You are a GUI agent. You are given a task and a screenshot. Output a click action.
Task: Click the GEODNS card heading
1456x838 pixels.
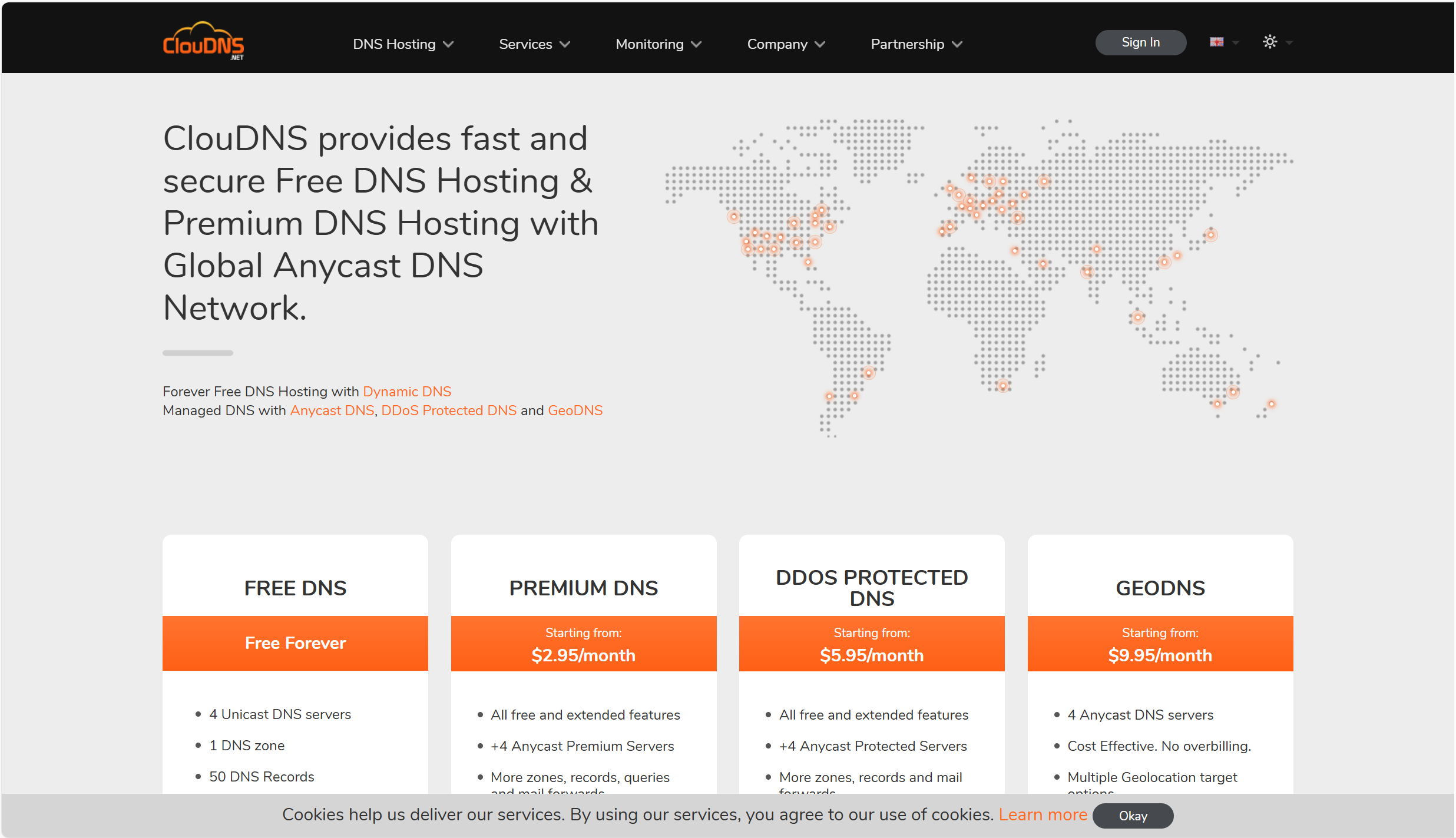1160,588
